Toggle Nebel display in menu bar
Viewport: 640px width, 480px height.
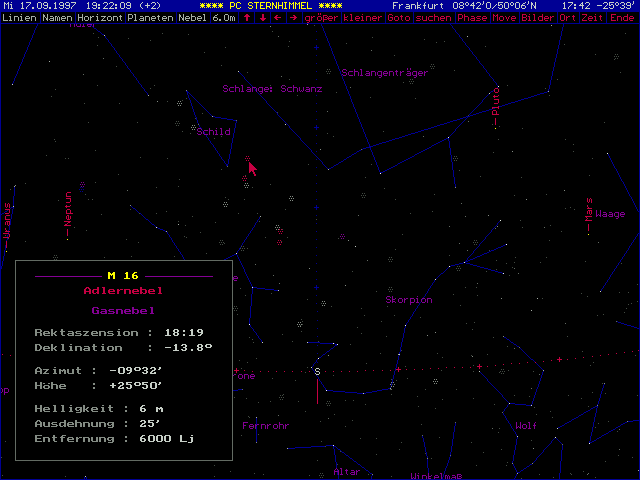coord(192,18)
